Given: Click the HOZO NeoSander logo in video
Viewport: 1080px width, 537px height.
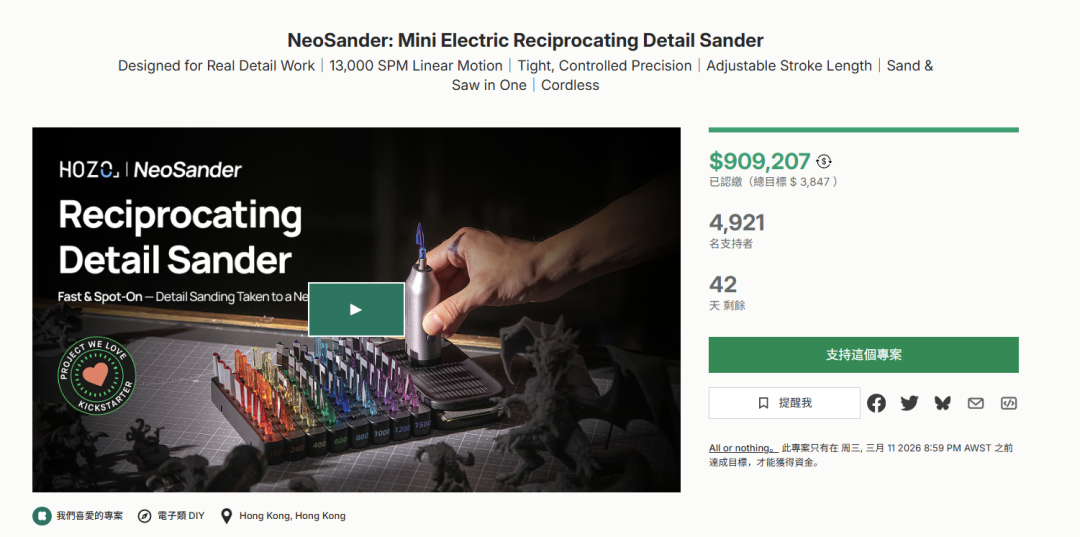Looking at the screenshot, I should click(150, 170).
